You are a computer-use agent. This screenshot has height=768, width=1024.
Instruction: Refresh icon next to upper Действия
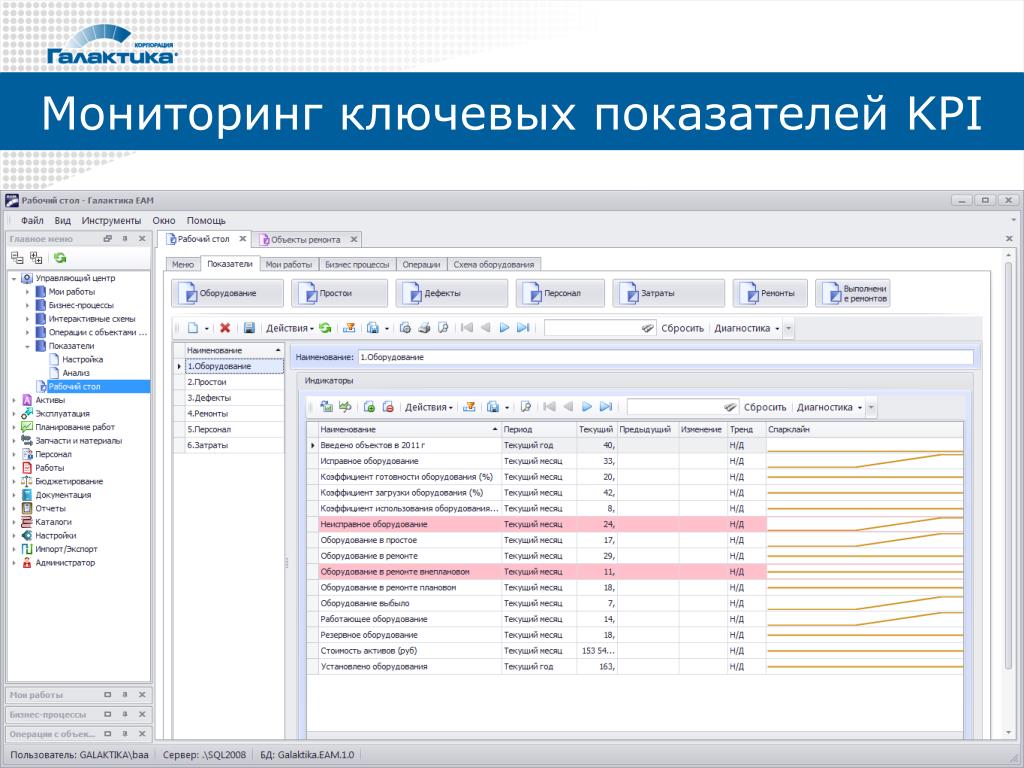point(325,328)
